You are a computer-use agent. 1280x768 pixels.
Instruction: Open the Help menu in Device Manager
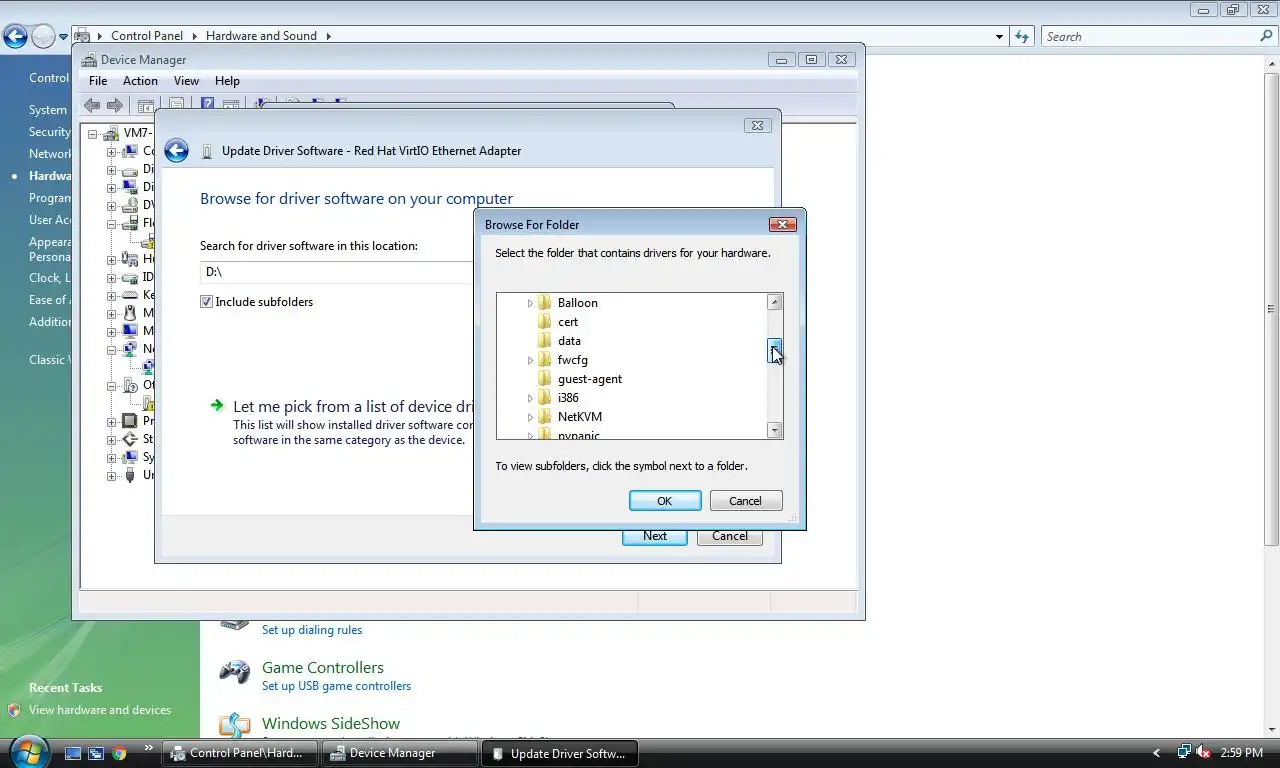(x=227, y=81)
